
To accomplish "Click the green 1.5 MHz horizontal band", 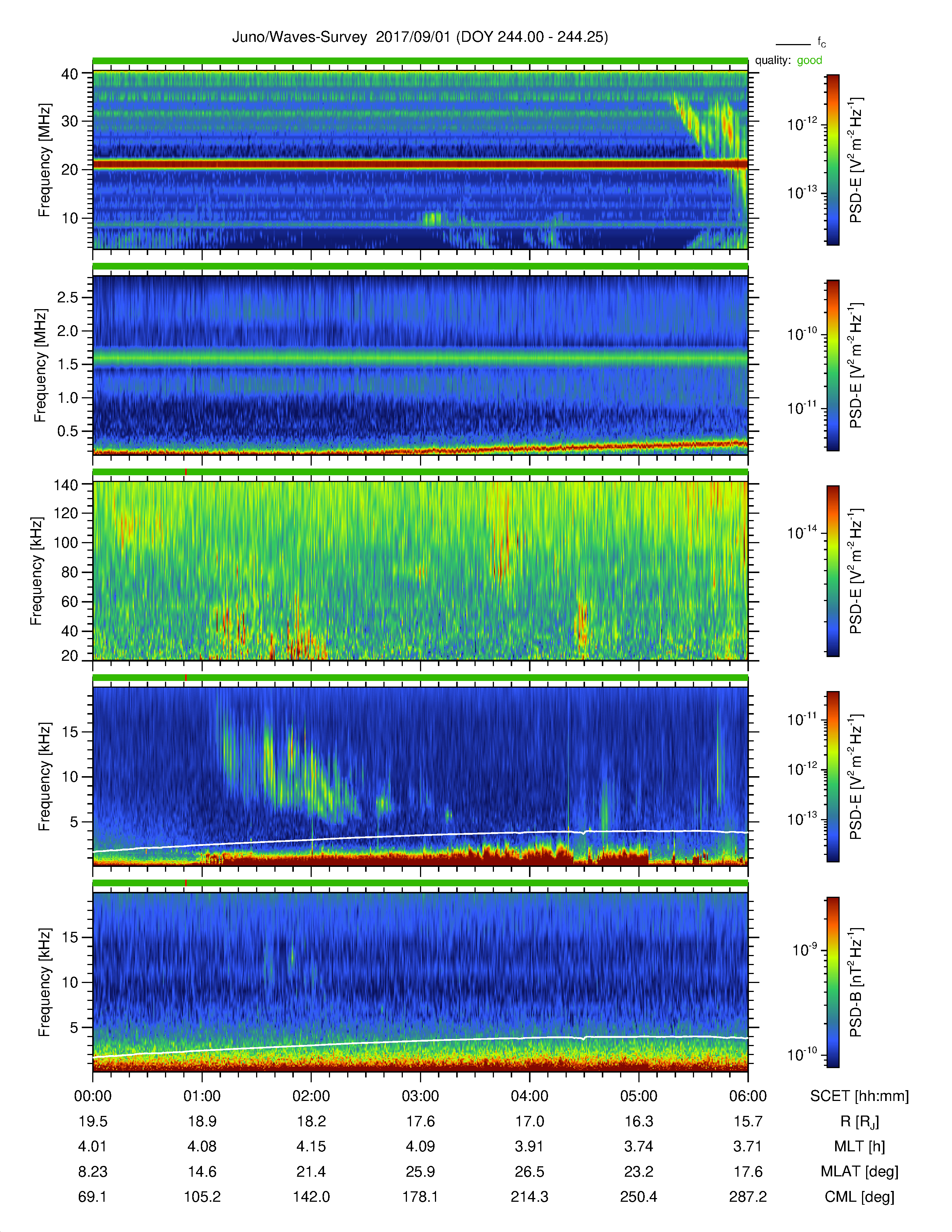I will click(420, 358).
